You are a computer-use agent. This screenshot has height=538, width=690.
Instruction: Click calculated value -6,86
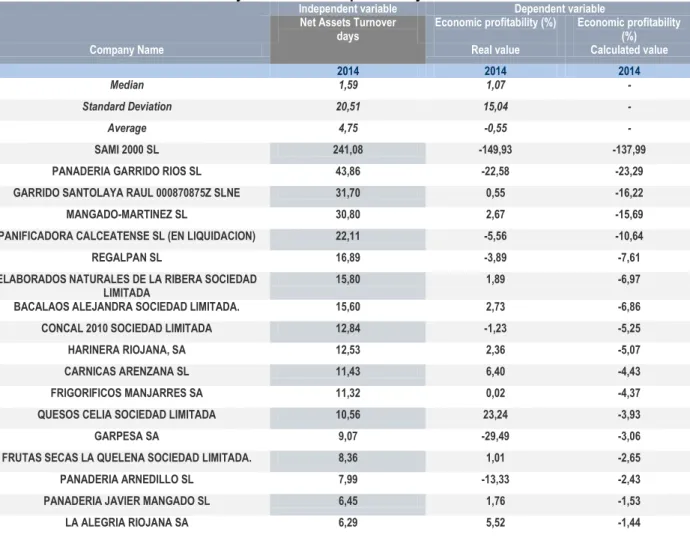pyautogui.click(x=629, y=307)
